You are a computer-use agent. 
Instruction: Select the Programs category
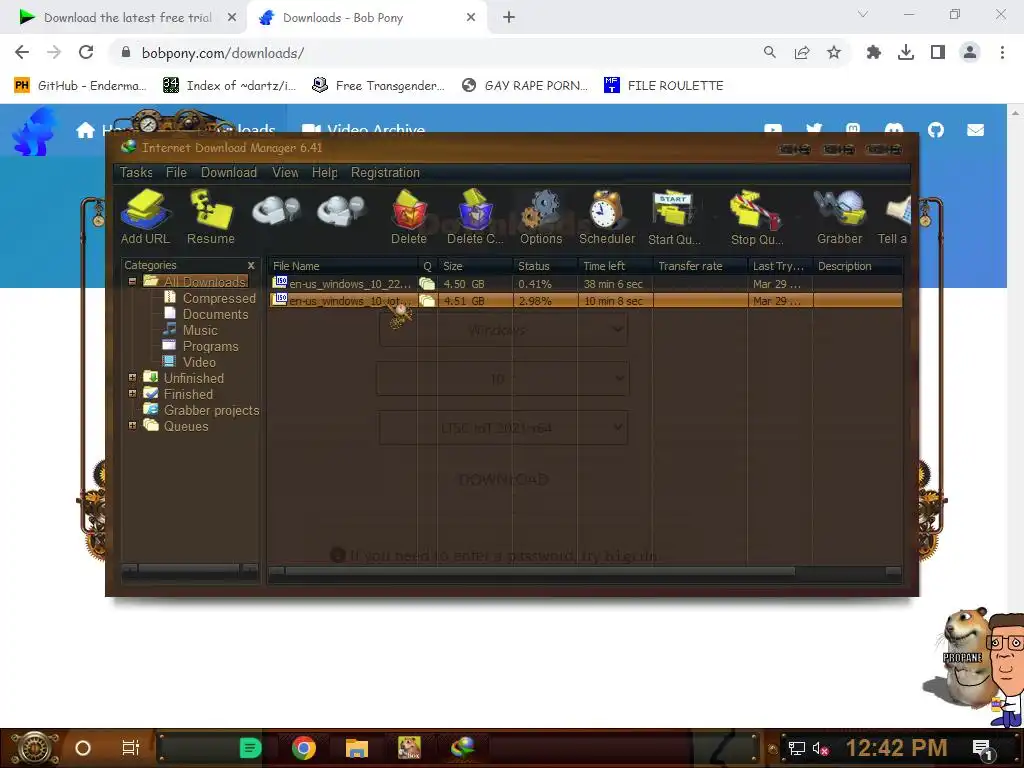point(200,346)
